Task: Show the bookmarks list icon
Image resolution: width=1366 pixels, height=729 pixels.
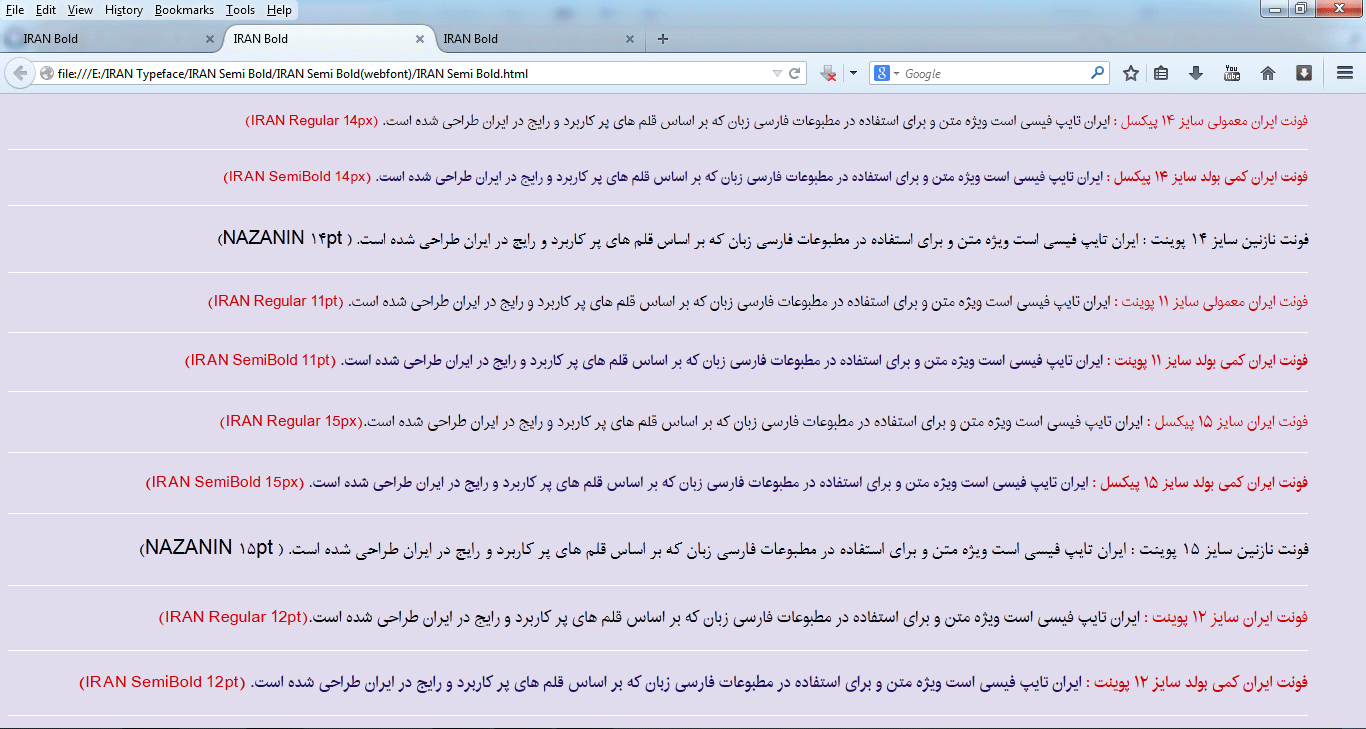Action: (1161, 73)
